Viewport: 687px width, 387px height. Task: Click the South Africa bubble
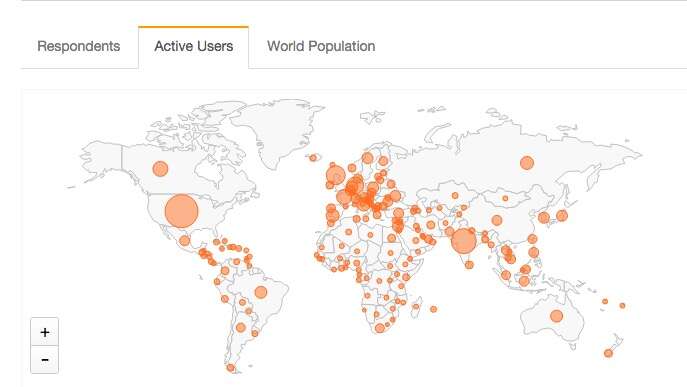[x=380, y=328]
